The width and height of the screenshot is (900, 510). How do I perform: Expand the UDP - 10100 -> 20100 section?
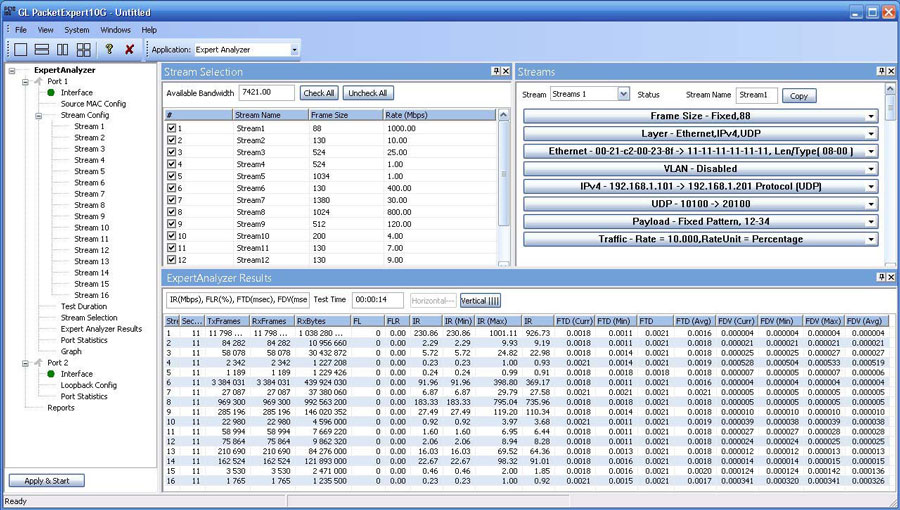click(x=701, y=204)
